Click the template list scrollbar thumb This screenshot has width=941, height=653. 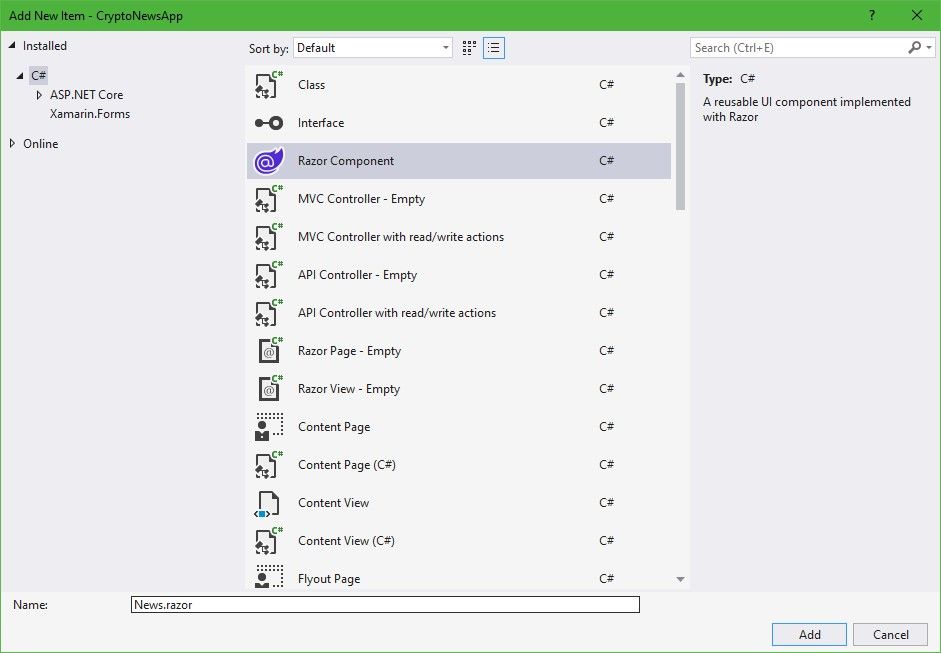point(680,140)
